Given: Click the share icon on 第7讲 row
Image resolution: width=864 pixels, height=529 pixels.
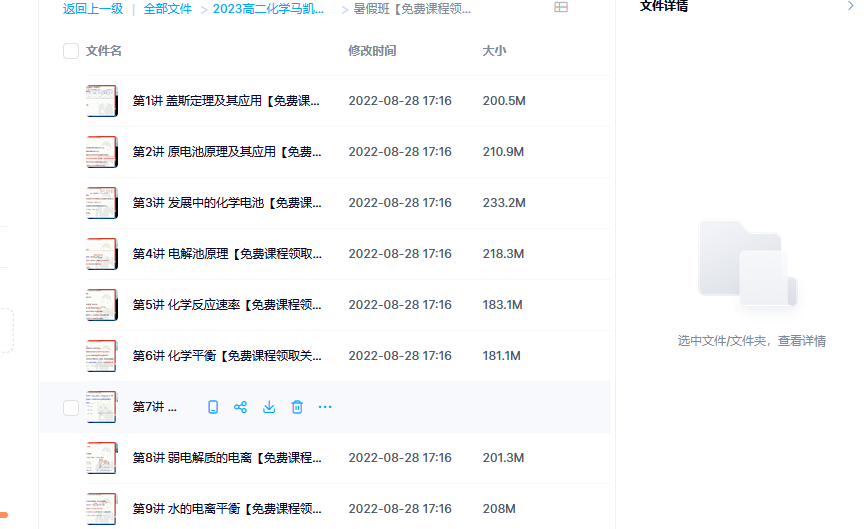Looking at the screenshot, I should 240,407.
